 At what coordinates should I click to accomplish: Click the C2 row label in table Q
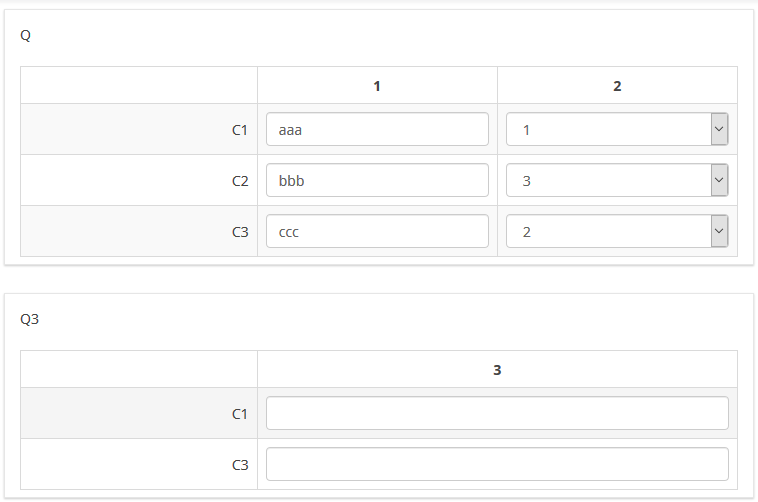tap(239, 181)
